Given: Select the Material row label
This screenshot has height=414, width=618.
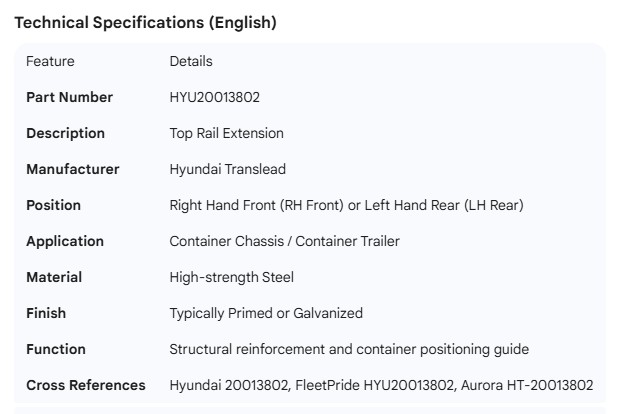Looking at the screenshot, I should click(x=54, y=277).
